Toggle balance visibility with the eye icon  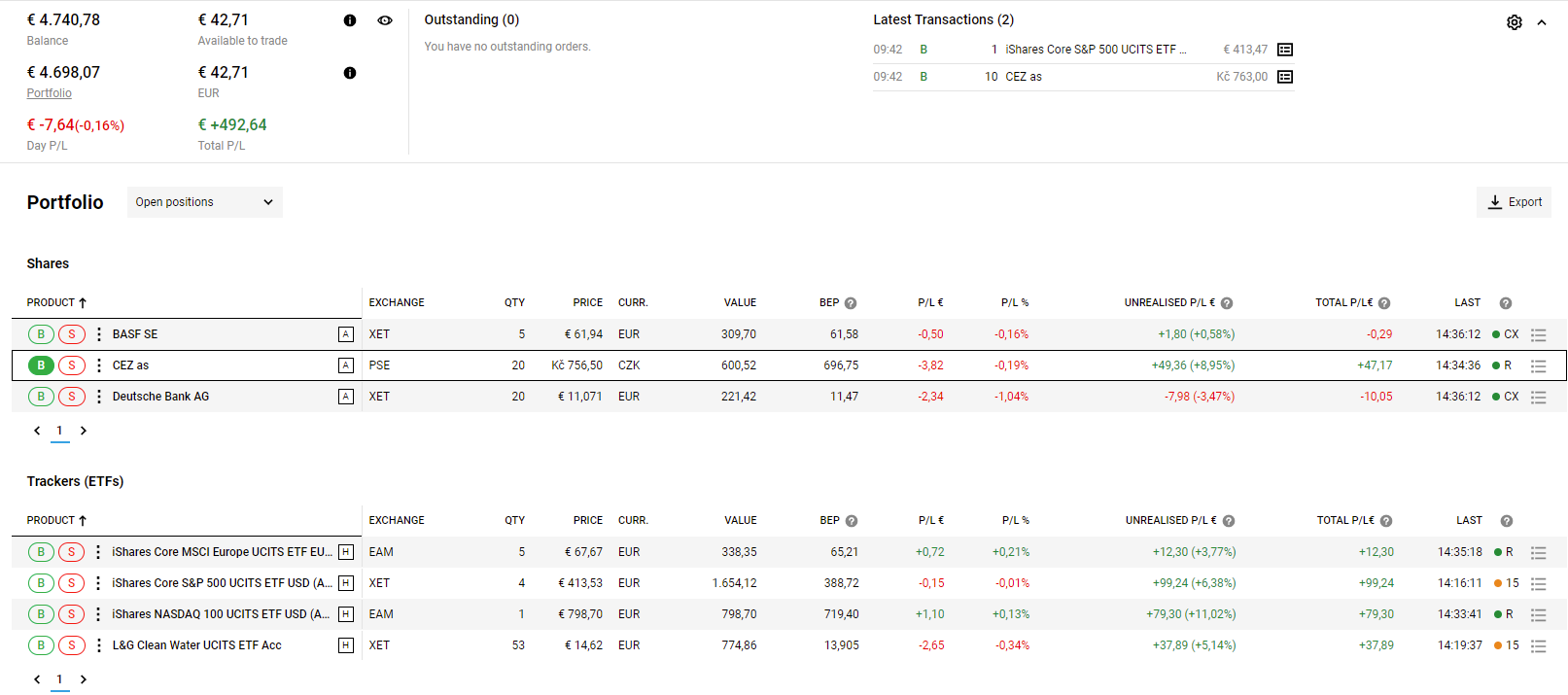click(385, 20)
